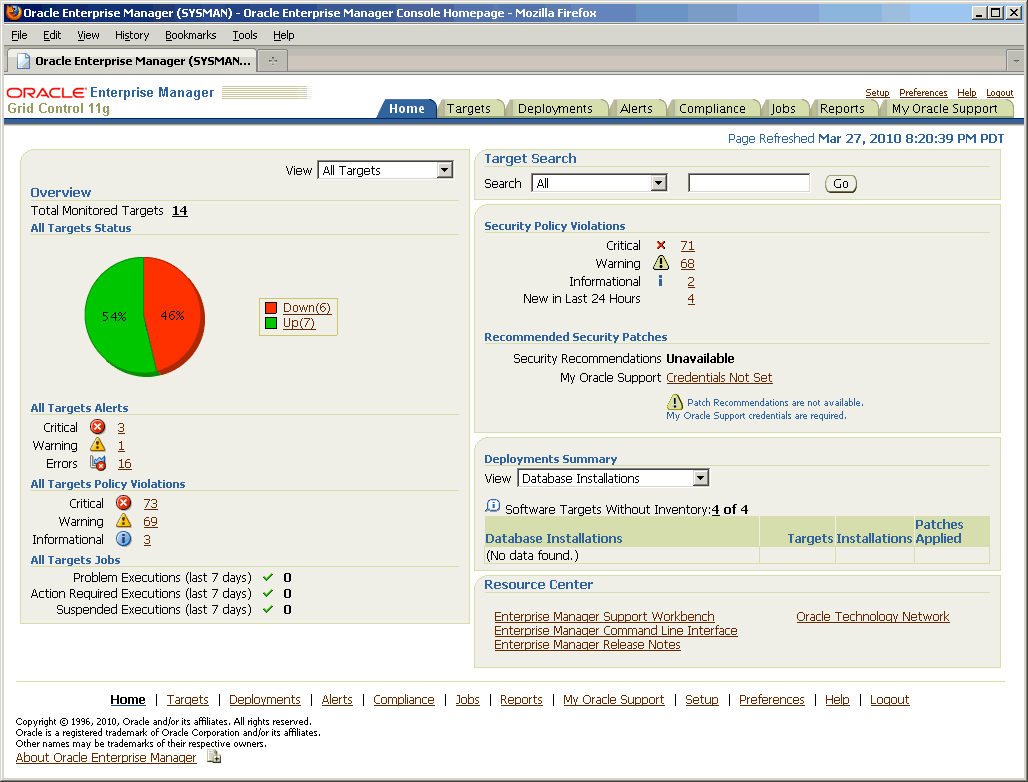Select the Home tab
Viewport: 1028px width, 782px height.
click(x=406, y=109)
